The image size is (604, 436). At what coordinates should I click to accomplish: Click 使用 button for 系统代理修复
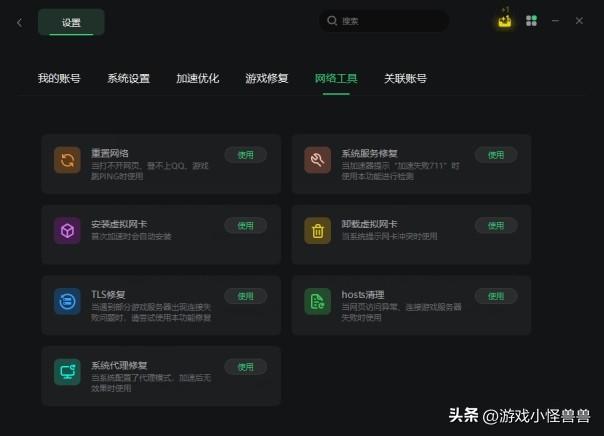(245, 367)
